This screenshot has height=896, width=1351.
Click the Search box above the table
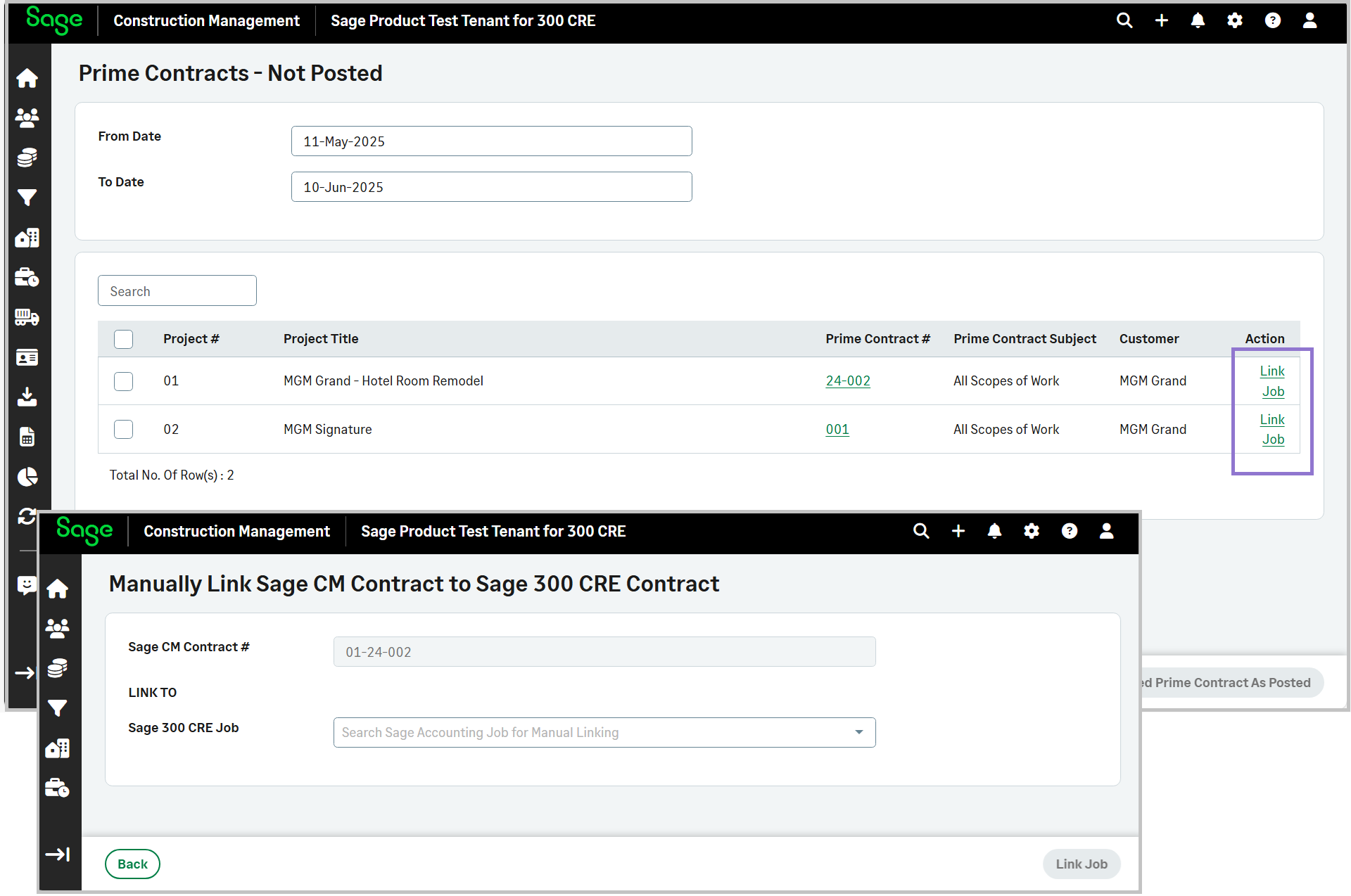click(177, 290)
